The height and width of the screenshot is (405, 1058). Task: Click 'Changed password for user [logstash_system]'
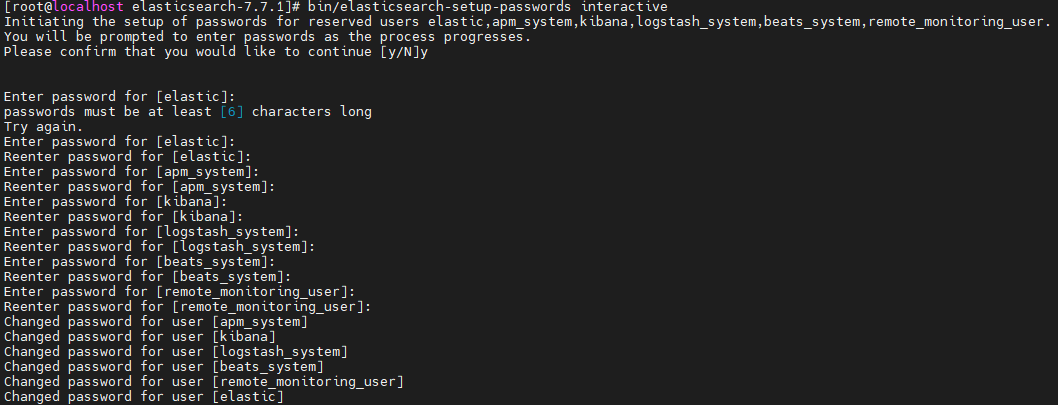pos(175,352)
